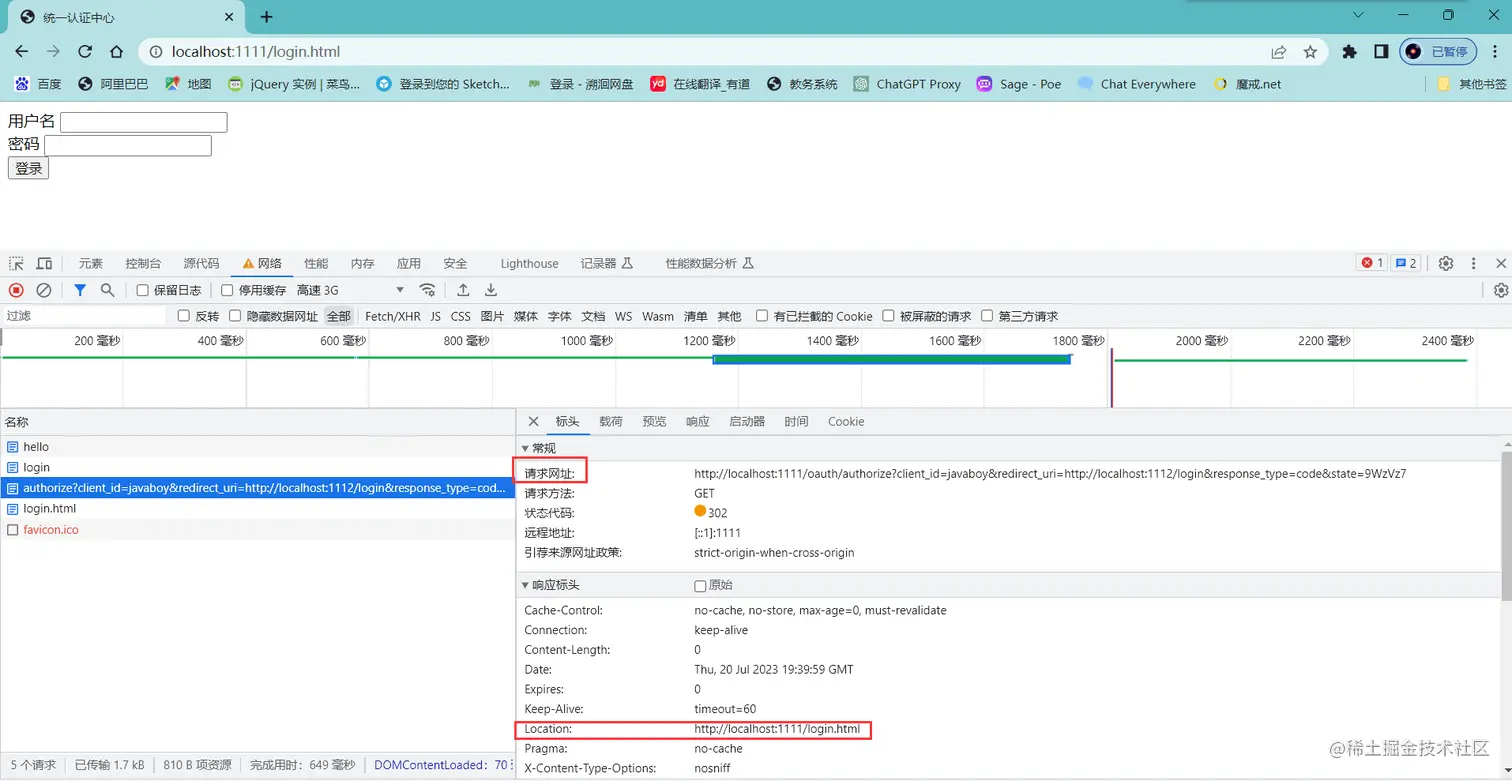Screen dimensions: 1512x781
Task: Close the request details pane
Action: [x=533, y=422]
